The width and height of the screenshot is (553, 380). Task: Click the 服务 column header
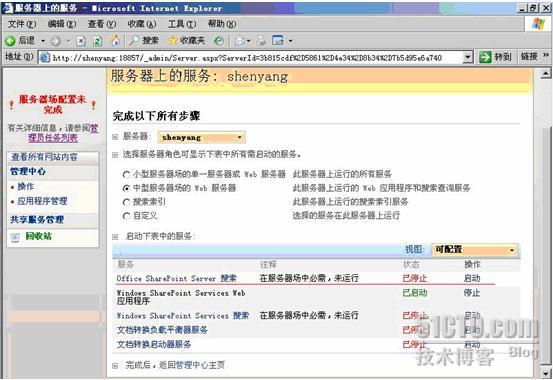(125, 265)
